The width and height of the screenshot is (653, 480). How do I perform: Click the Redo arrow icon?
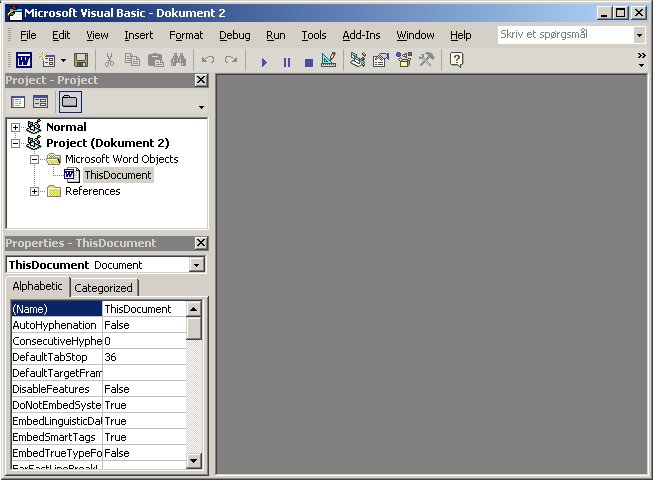231,60
